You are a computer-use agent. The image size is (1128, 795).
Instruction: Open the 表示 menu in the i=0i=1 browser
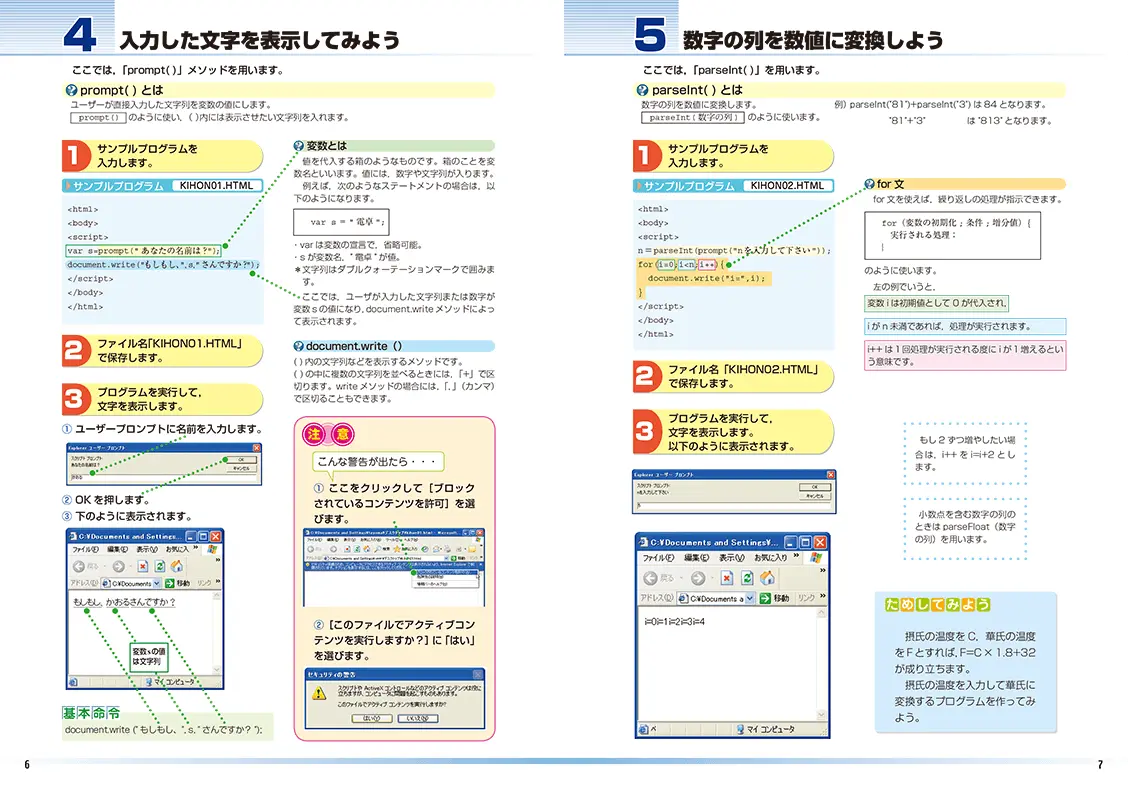(732, 557)
